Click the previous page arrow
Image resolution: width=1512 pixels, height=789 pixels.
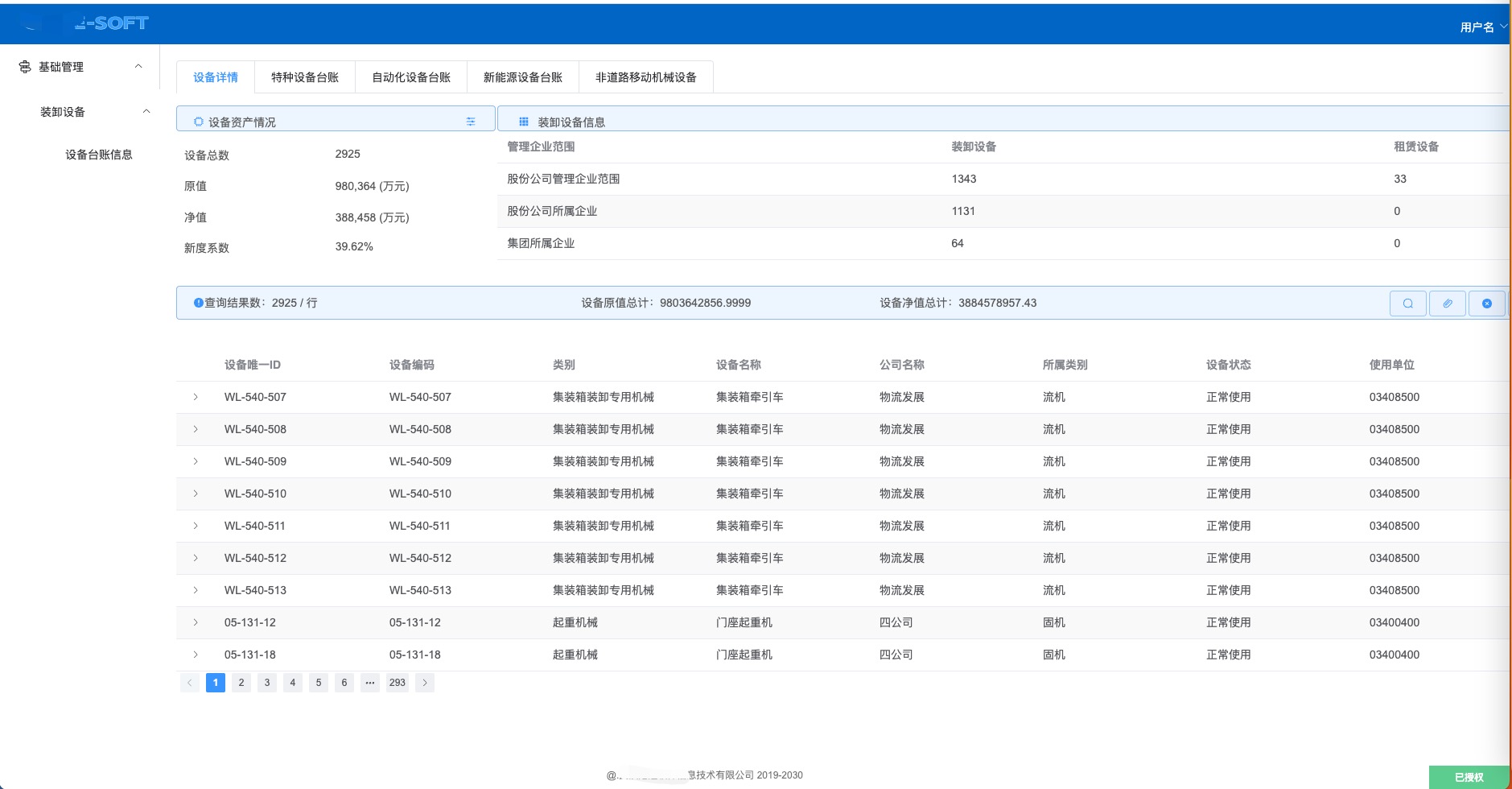(190, 683)
